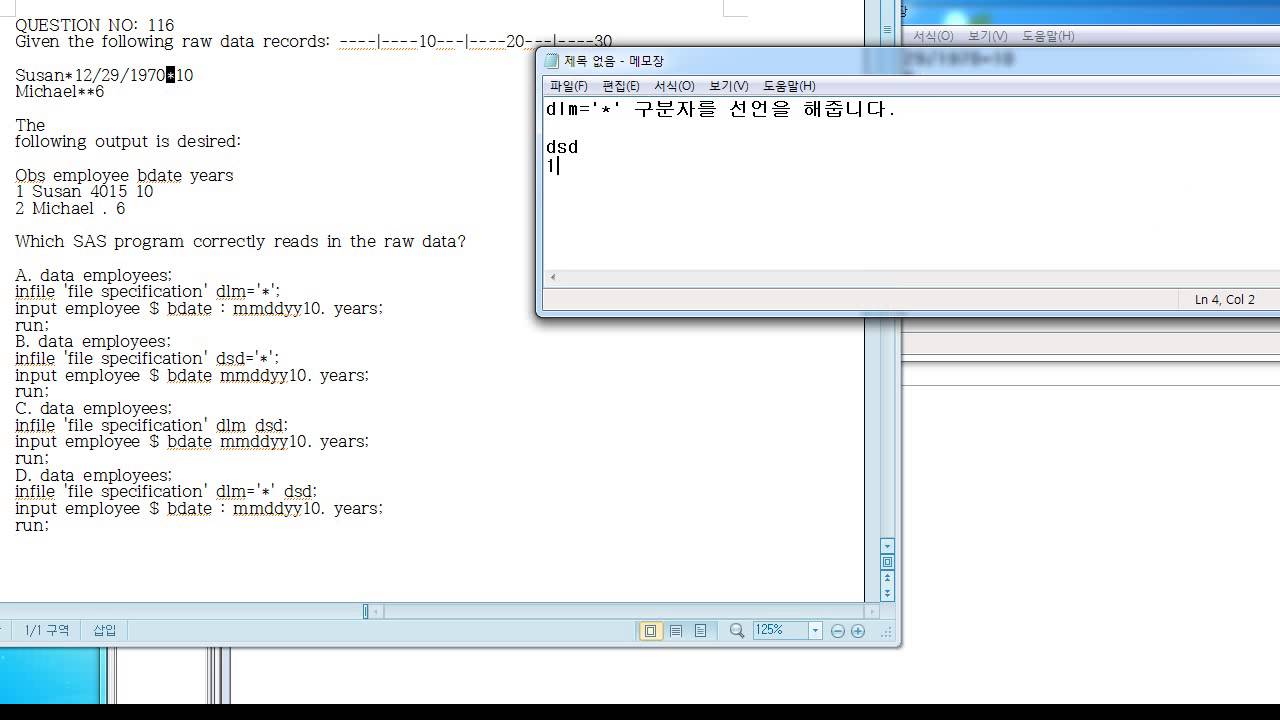Click the vertical scrollbar down arrow in document
The width and height of the screenshot is (1280, 720).
887,546
